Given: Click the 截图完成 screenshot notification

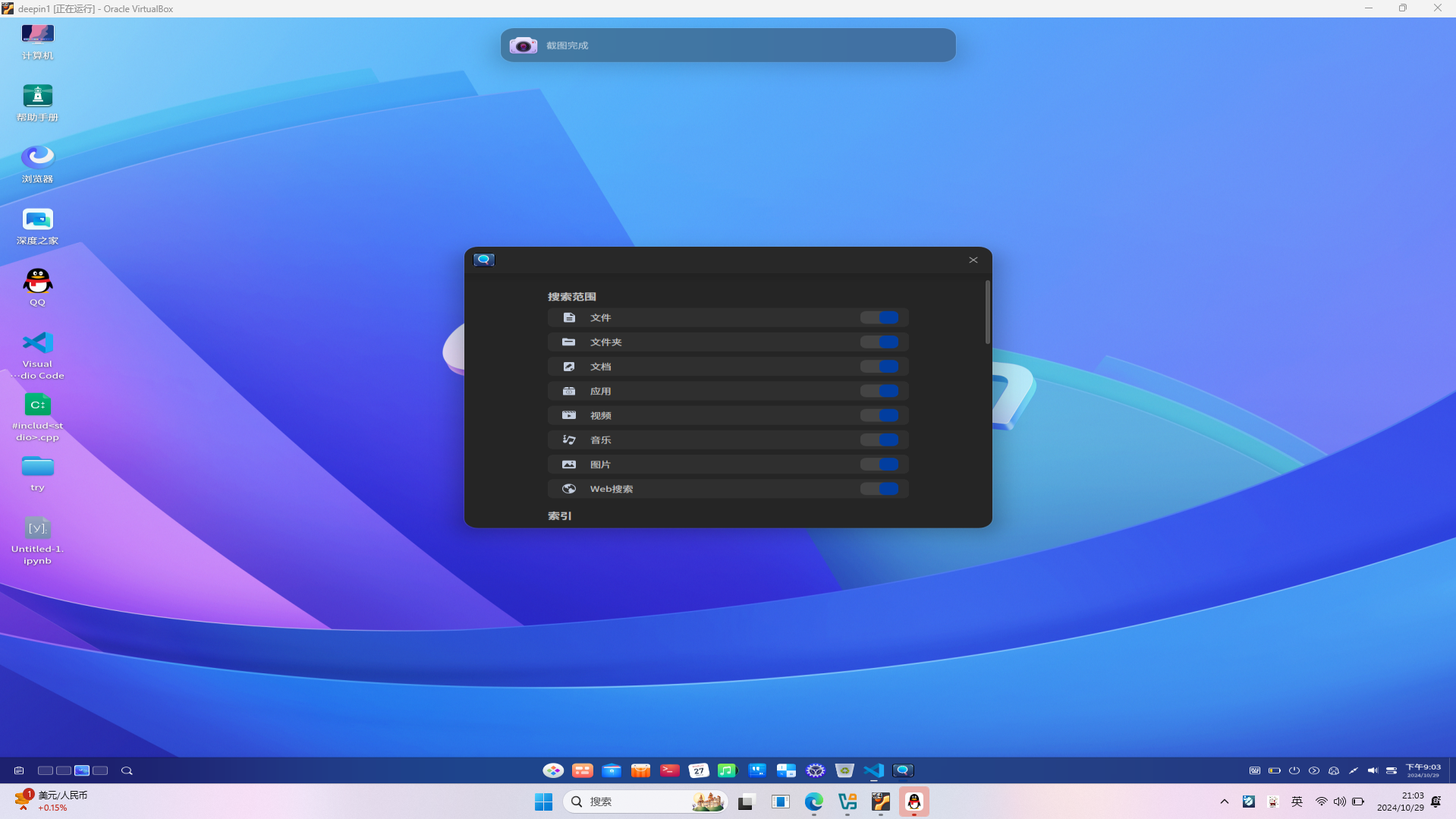Looking at the screenshot, I should coord(728,46).
